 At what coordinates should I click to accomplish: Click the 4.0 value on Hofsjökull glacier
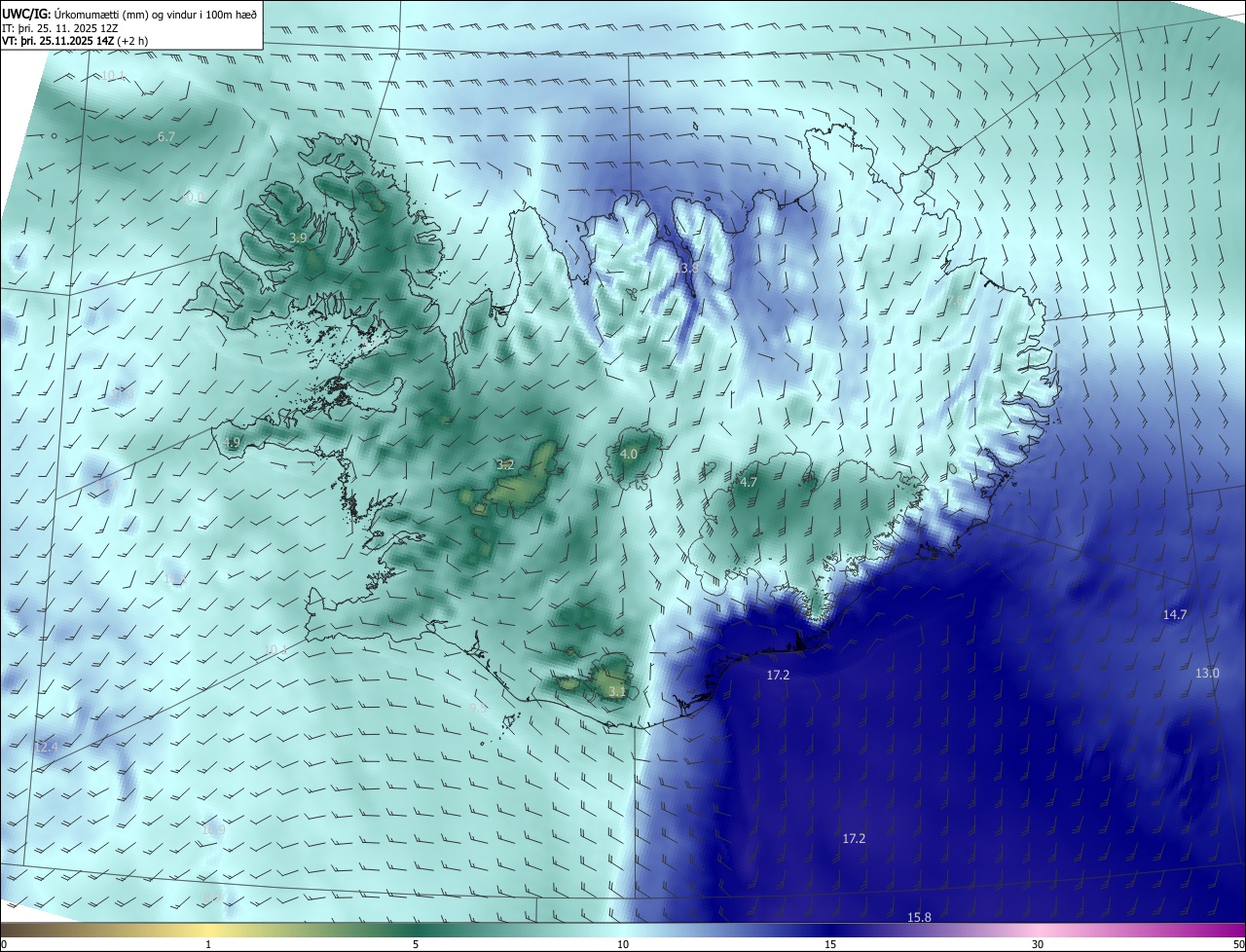629,454
